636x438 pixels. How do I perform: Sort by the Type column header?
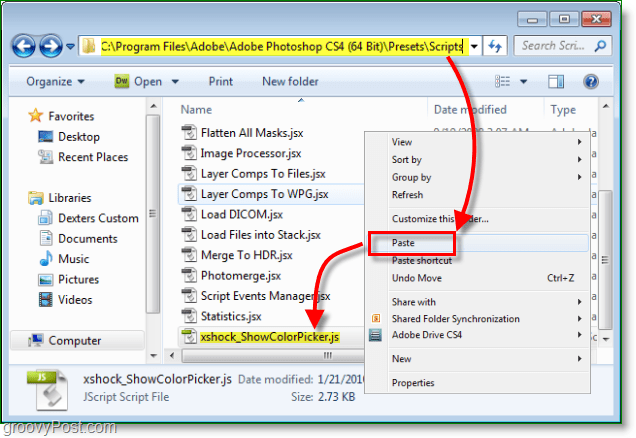pyautogui.click(x=563, y=110)
